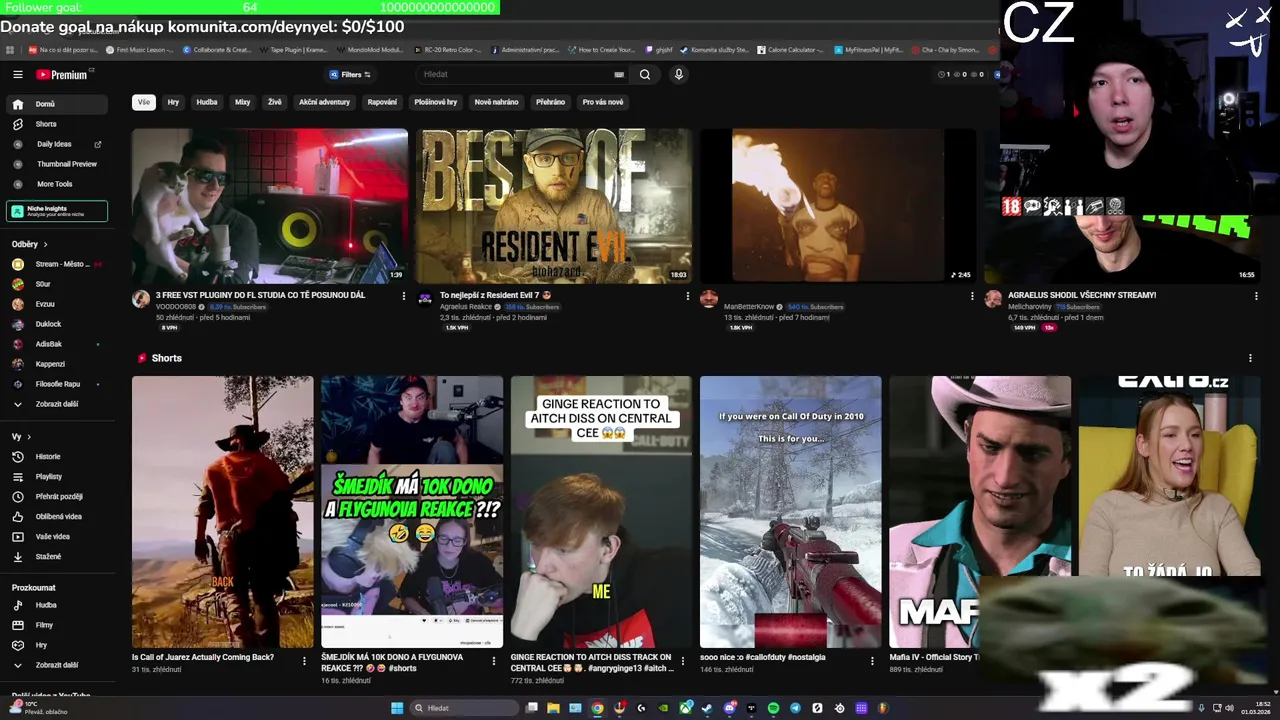The image size is (1280, 720).
Task: Open the Duklock subscription channel
Action: pos(57,324)
